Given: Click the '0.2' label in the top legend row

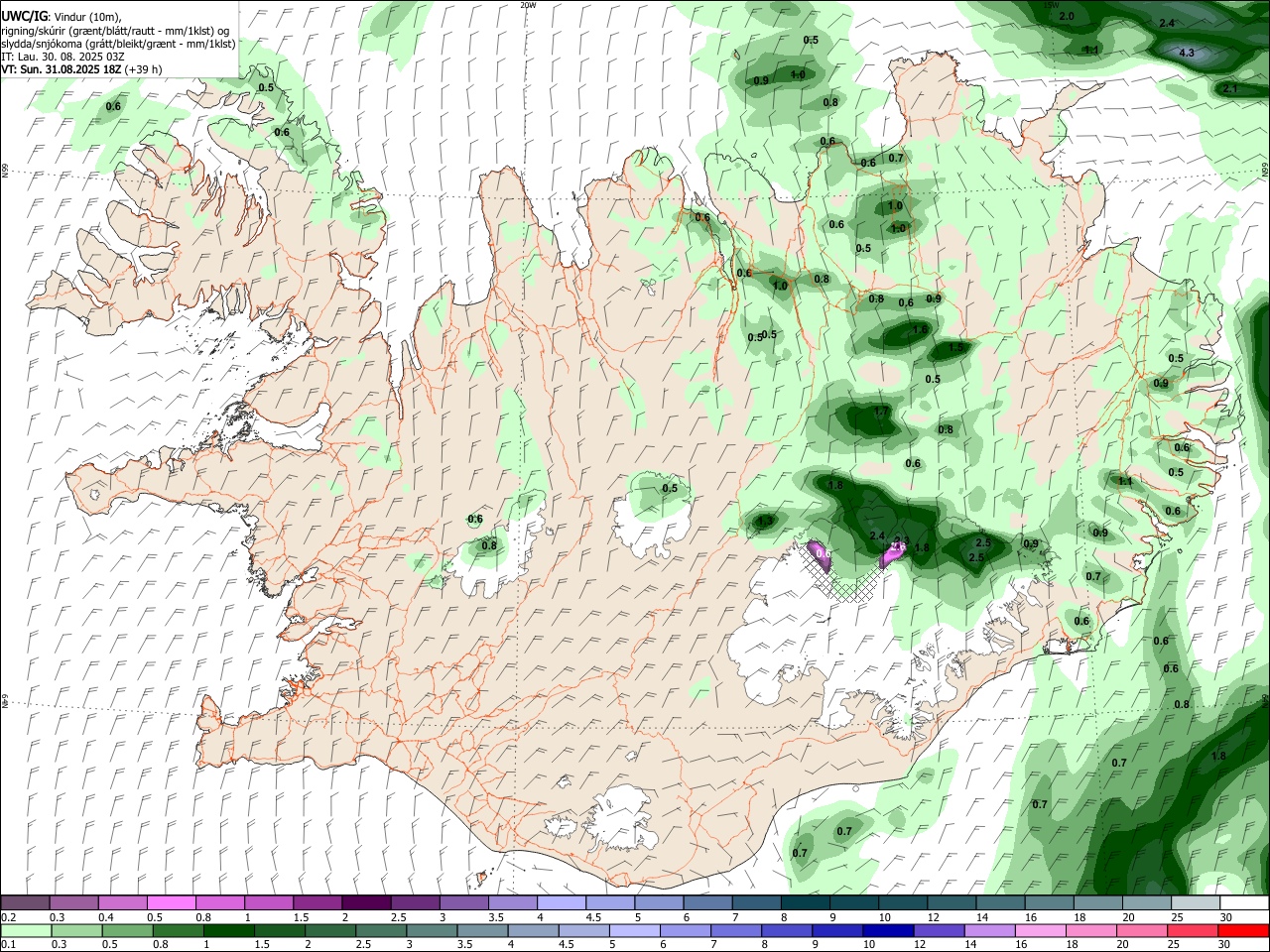Looking at the screenshot, I should (8, 917).
